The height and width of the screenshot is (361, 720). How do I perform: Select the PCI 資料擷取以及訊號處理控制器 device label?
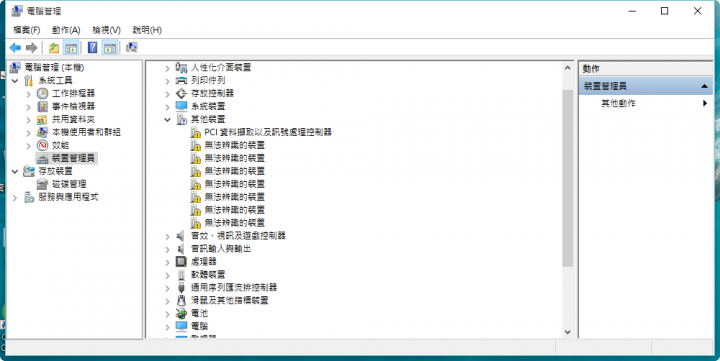[268, 132]
